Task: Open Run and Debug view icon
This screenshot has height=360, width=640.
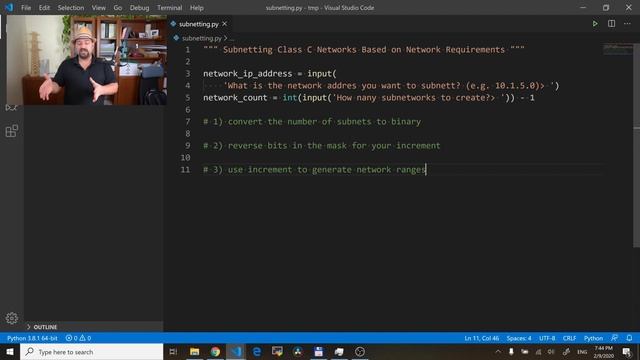Action: (11, 108)
